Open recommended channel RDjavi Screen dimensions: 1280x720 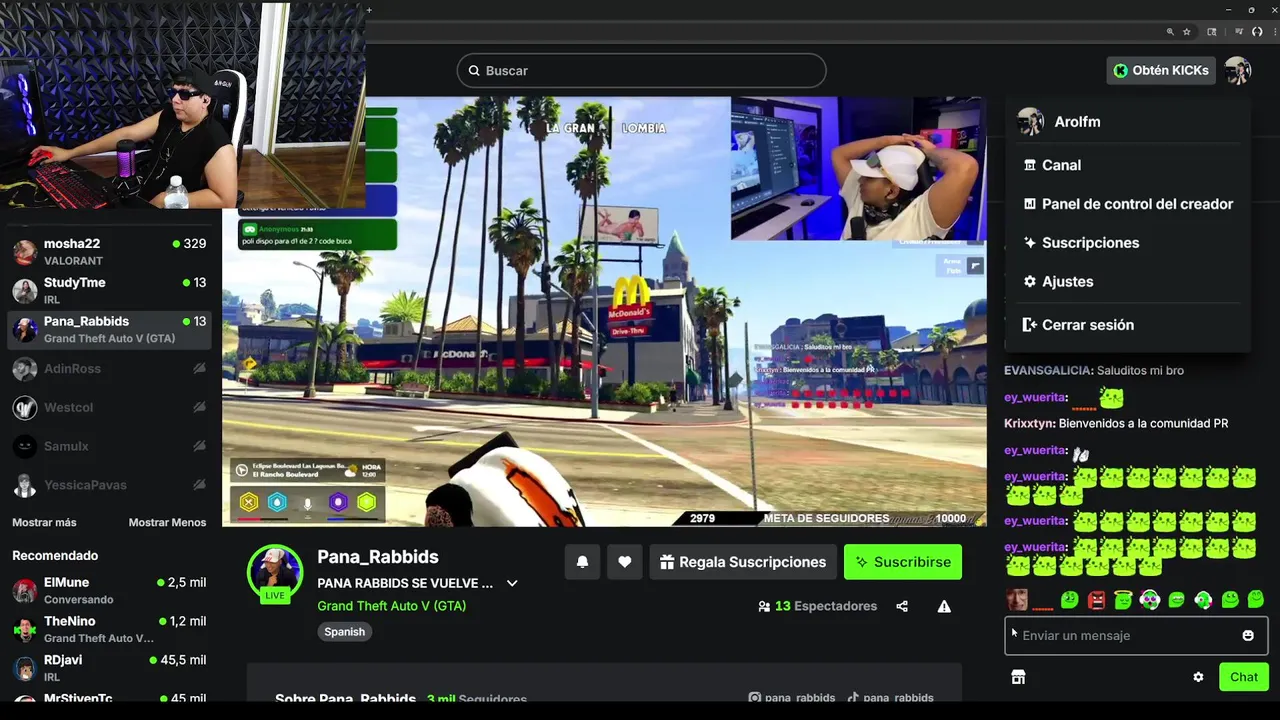(x=109, y=668)
